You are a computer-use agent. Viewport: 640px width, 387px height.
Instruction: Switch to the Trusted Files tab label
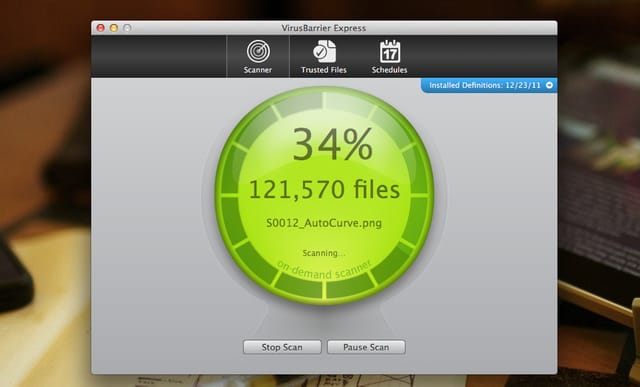point(324,70)
